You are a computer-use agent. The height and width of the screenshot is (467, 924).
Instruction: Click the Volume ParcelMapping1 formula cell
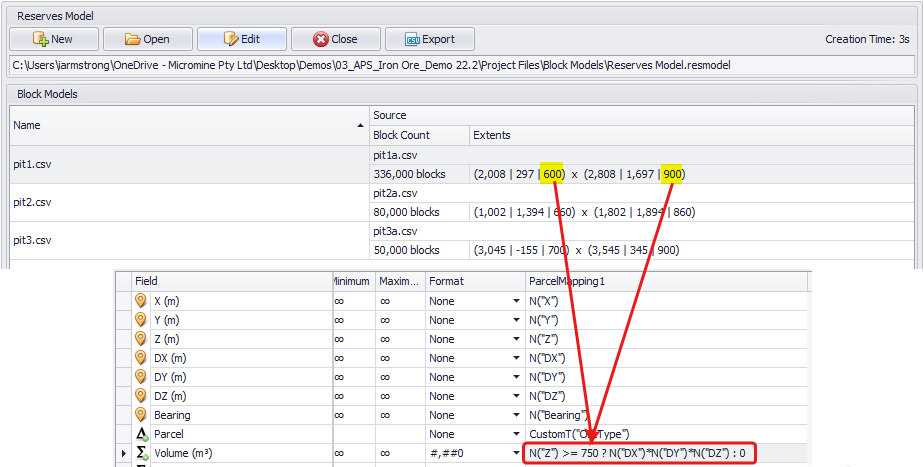pos(640,454)
